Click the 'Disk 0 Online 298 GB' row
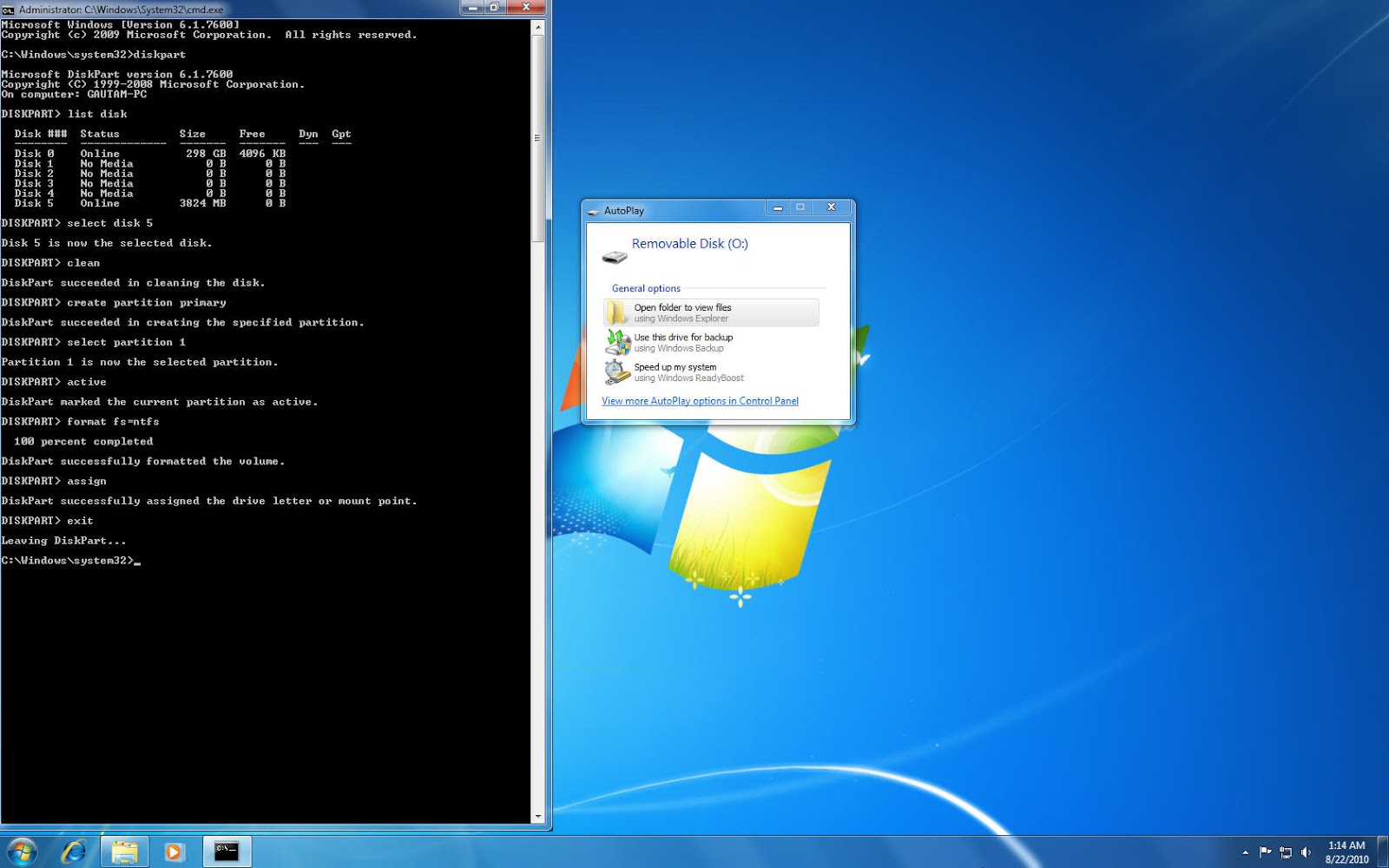Screen dimensions: 1389x868 pyautogui.click(x=149, y=154)
